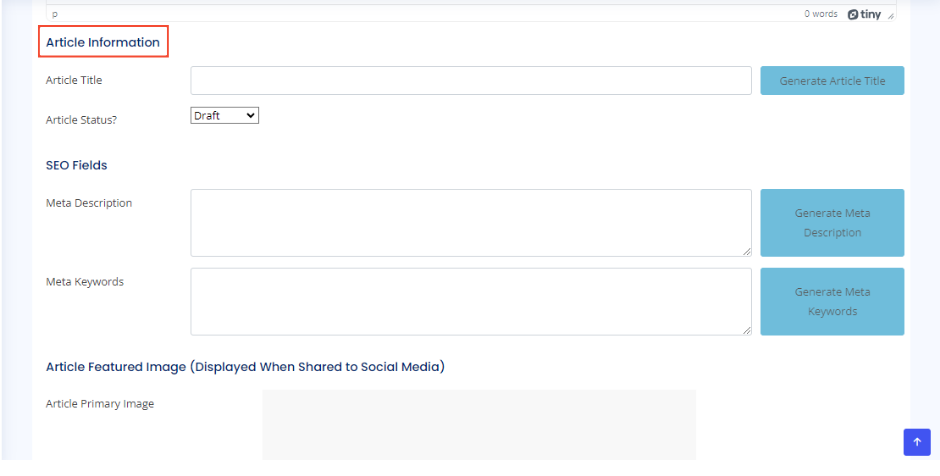Open the Article Status dropdown

click(x=224, y=116)
